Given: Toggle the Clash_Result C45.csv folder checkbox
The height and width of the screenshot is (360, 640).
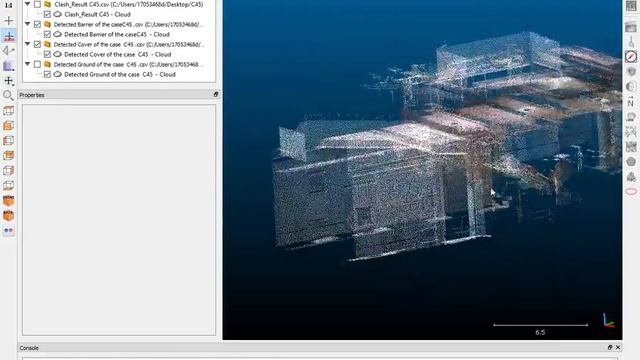Looking at the screenshot, I should (37, 4).
